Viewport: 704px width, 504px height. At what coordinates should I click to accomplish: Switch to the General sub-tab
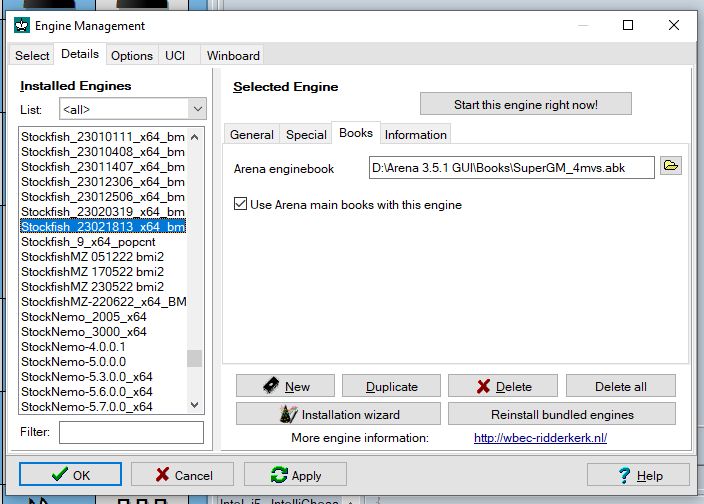tap(251, 135)
